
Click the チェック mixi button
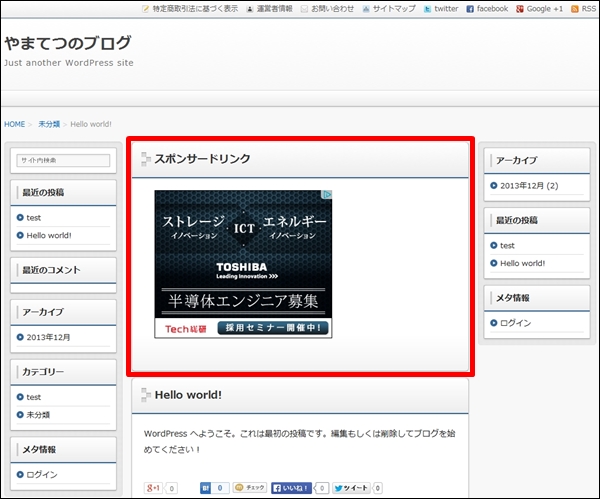(x=250, y=488)
